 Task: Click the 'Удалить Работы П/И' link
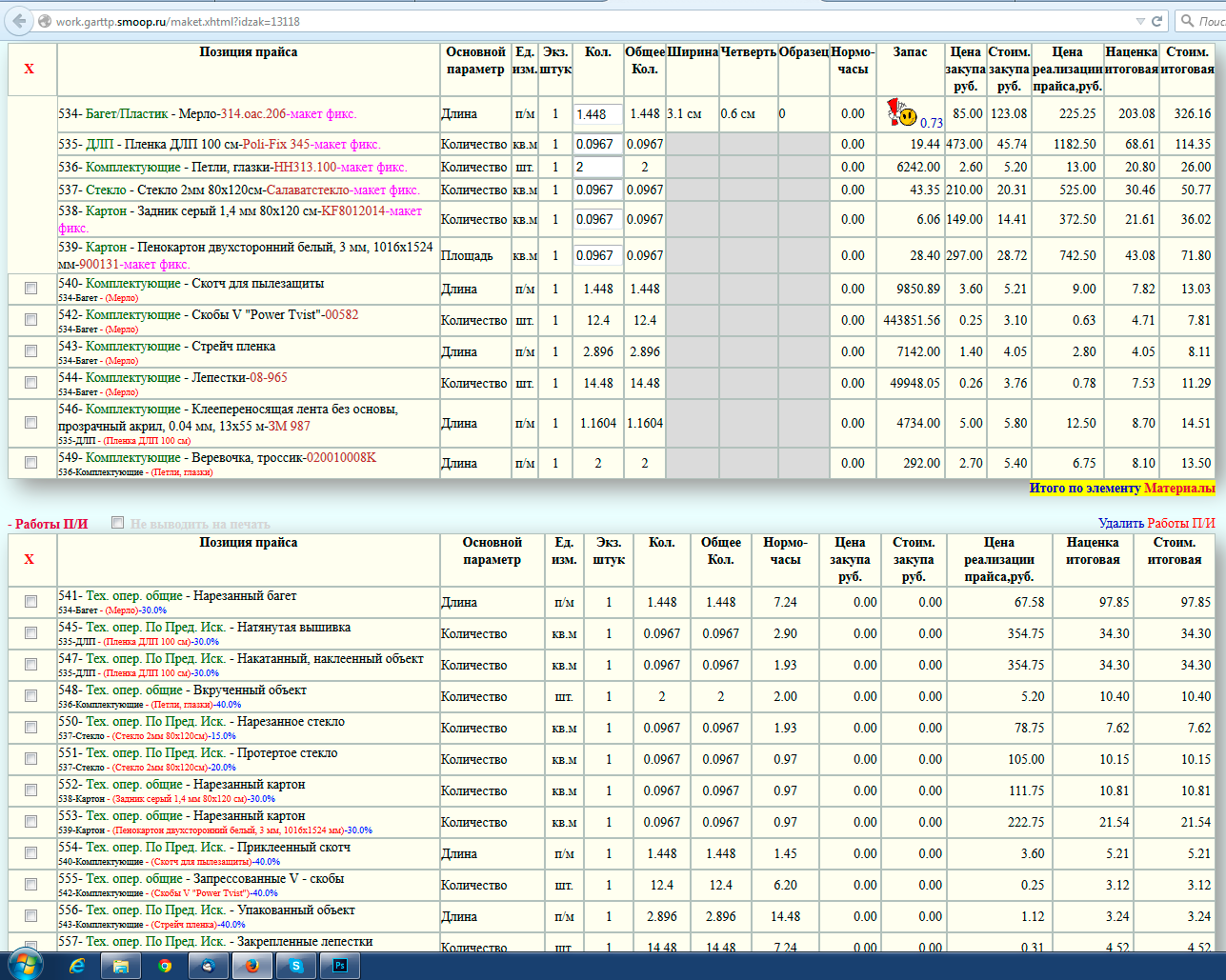tap(1156, 523)
